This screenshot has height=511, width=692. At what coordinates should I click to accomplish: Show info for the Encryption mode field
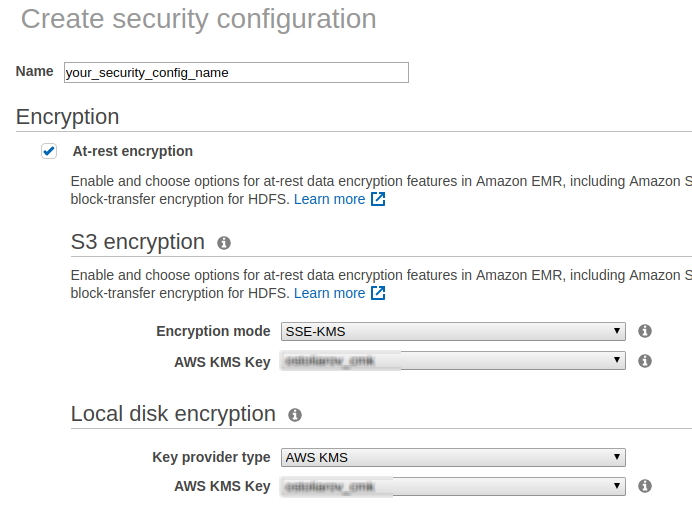(645, 331)
